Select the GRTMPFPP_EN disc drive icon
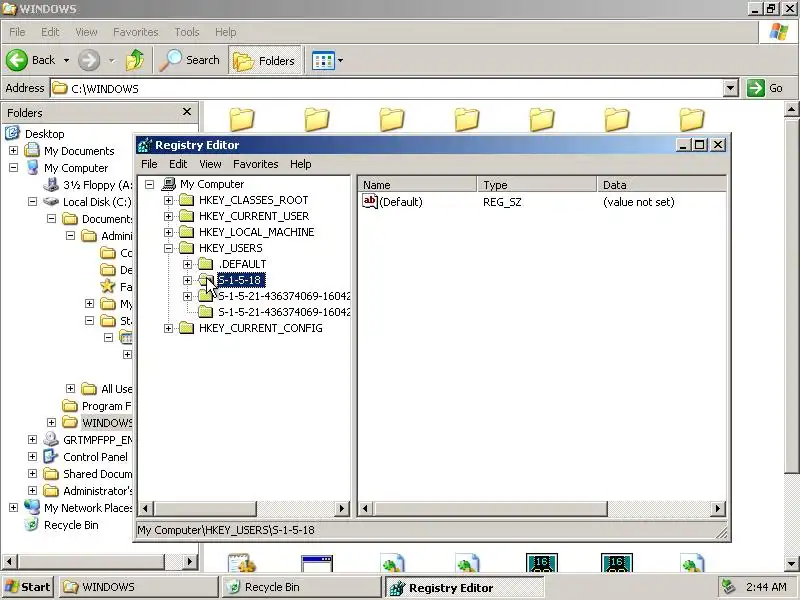Viewport: 800px width, 600px height. (x=51, y=439)
